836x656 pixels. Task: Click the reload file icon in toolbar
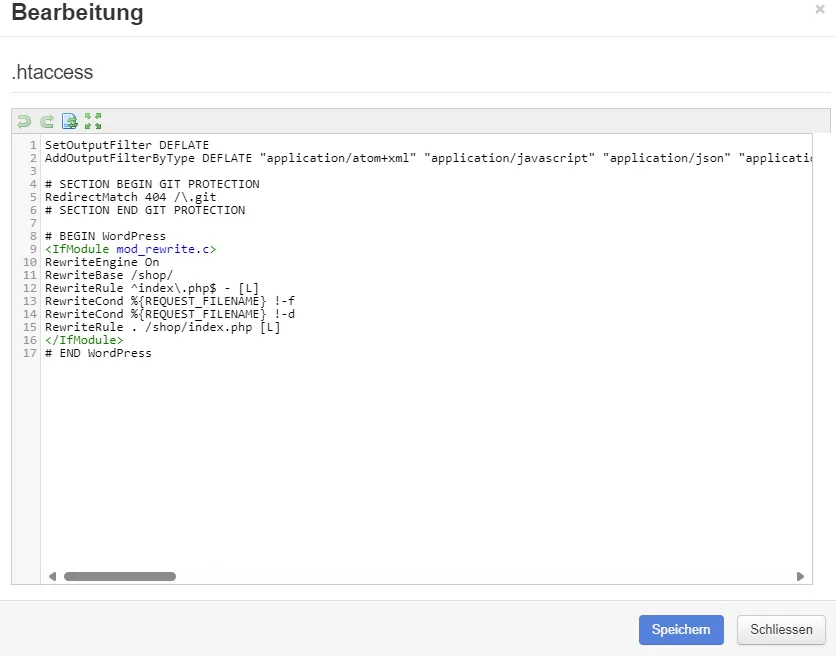70,121
